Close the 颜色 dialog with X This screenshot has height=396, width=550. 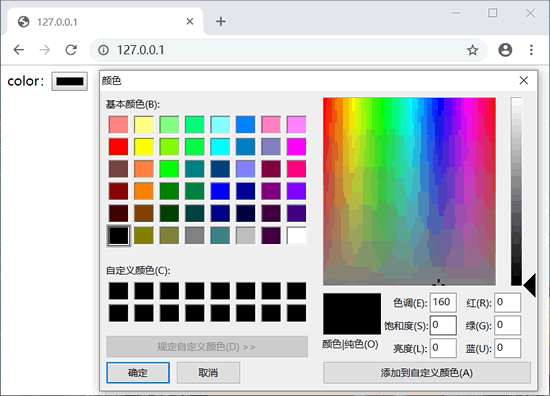pyautogui.click(x=524, y=80)
